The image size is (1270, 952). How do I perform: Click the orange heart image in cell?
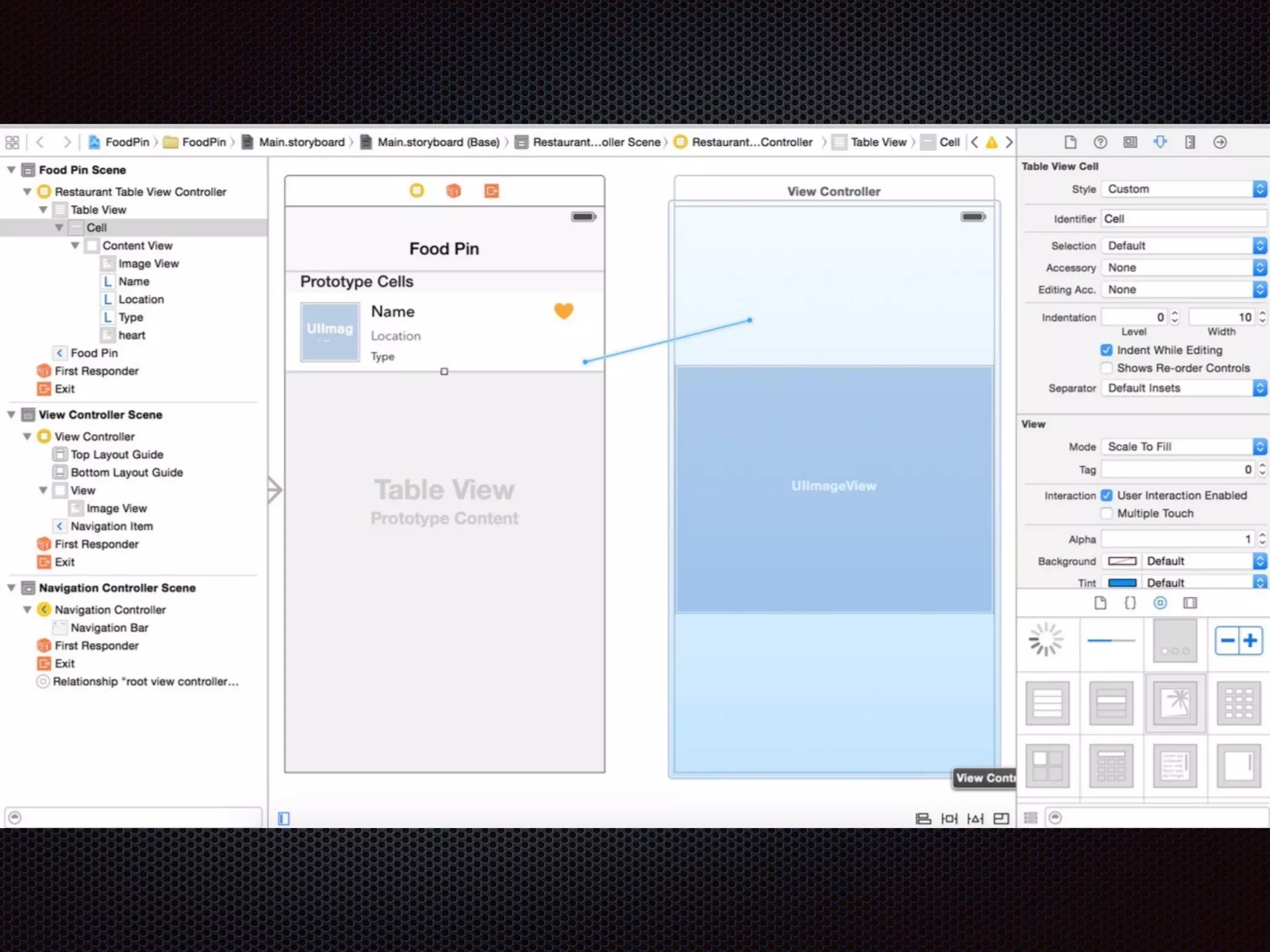point(564,311)
